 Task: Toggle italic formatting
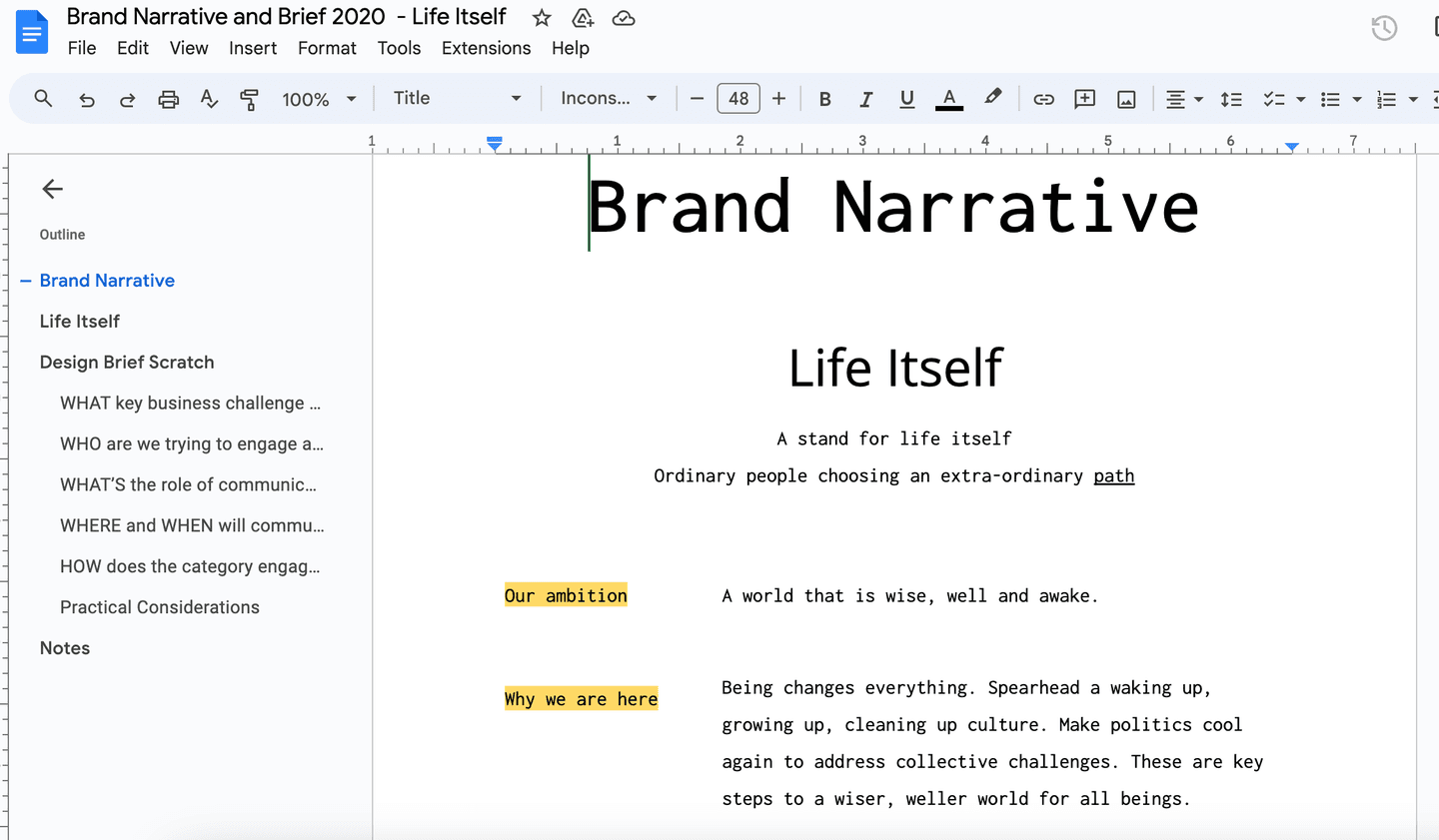tap(865, 98)
